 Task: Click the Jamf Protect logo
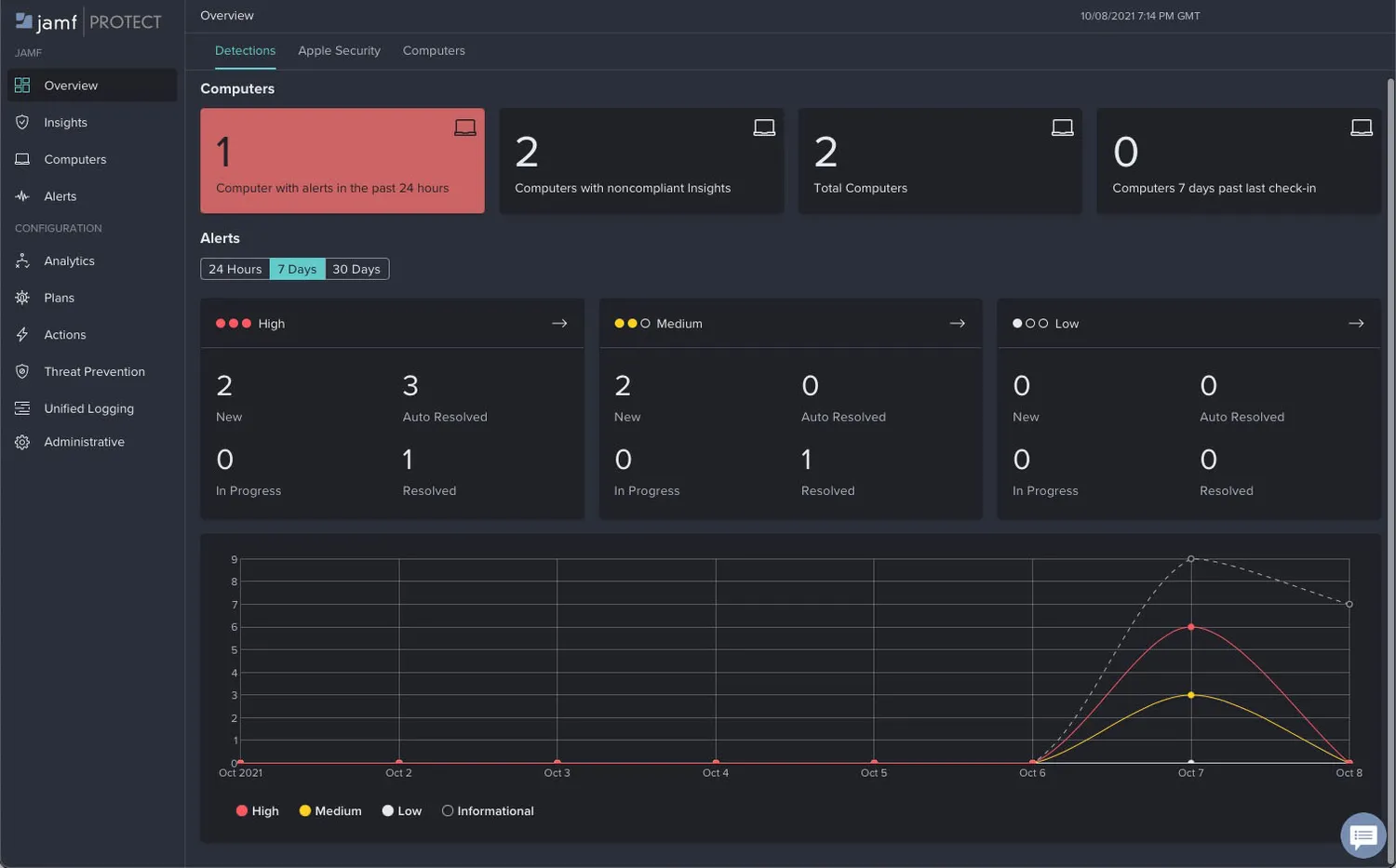pos(88,21)
